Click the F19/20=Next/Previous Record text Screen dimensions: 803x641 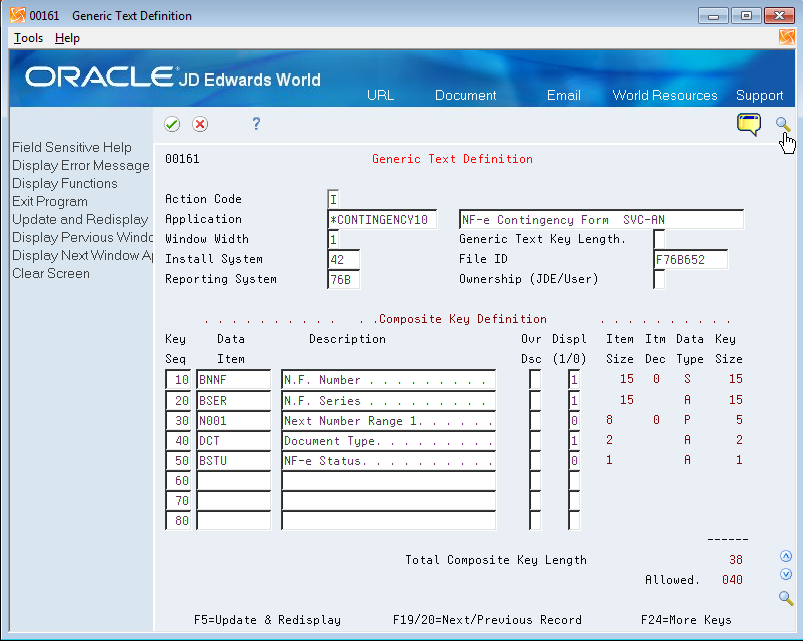(x=487, y=620)
